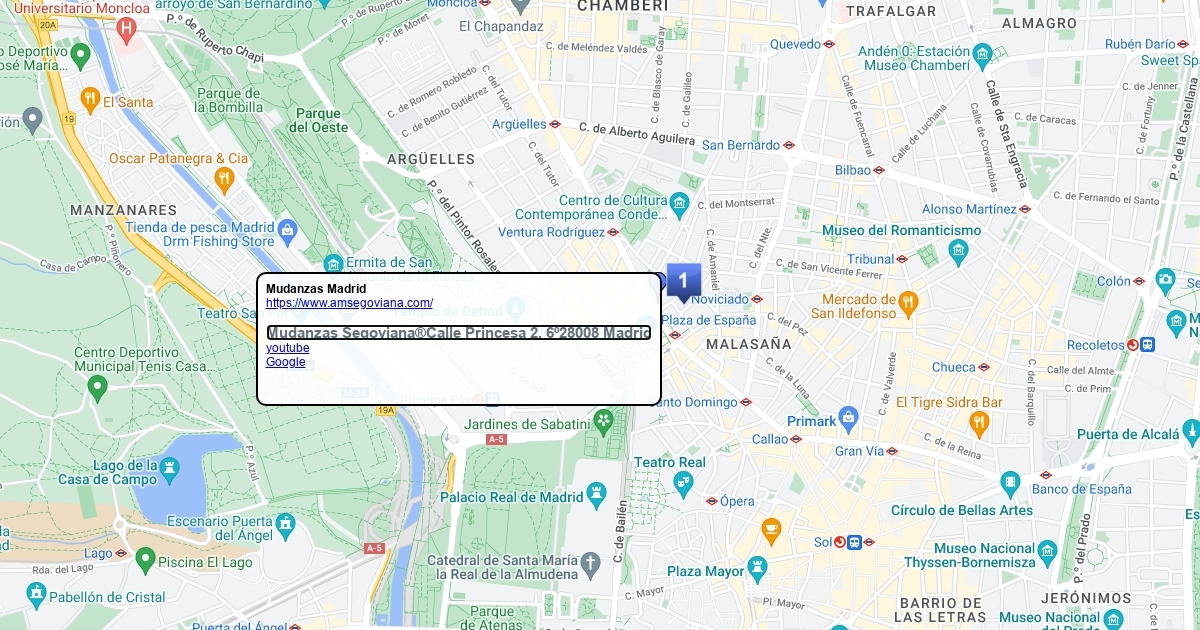Select the Hospital Universitario Moncloa icon
The image size is (1200, 630).
[x=126, y=31]
